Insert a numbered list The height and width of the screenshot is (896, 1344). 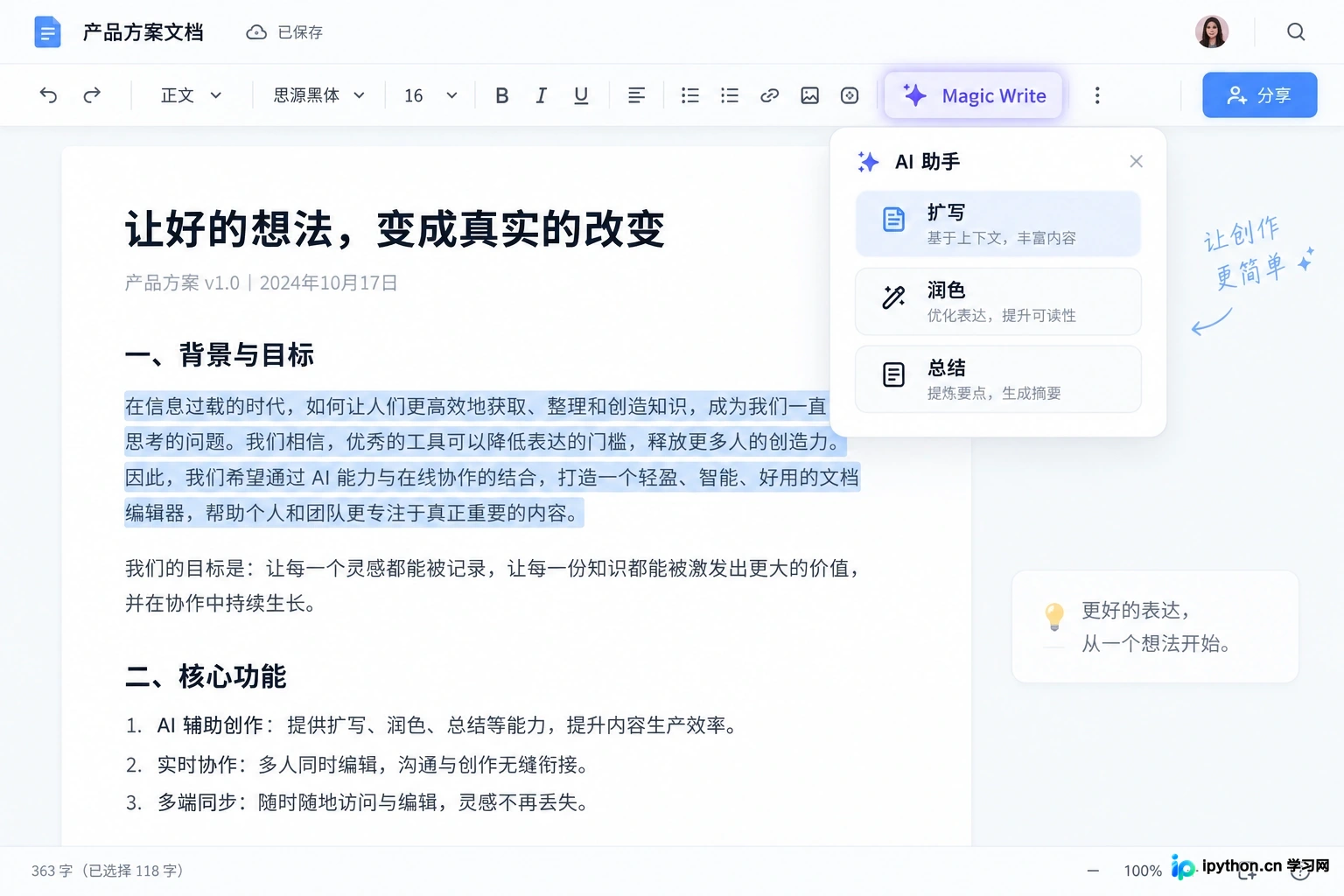coord(730,95)
